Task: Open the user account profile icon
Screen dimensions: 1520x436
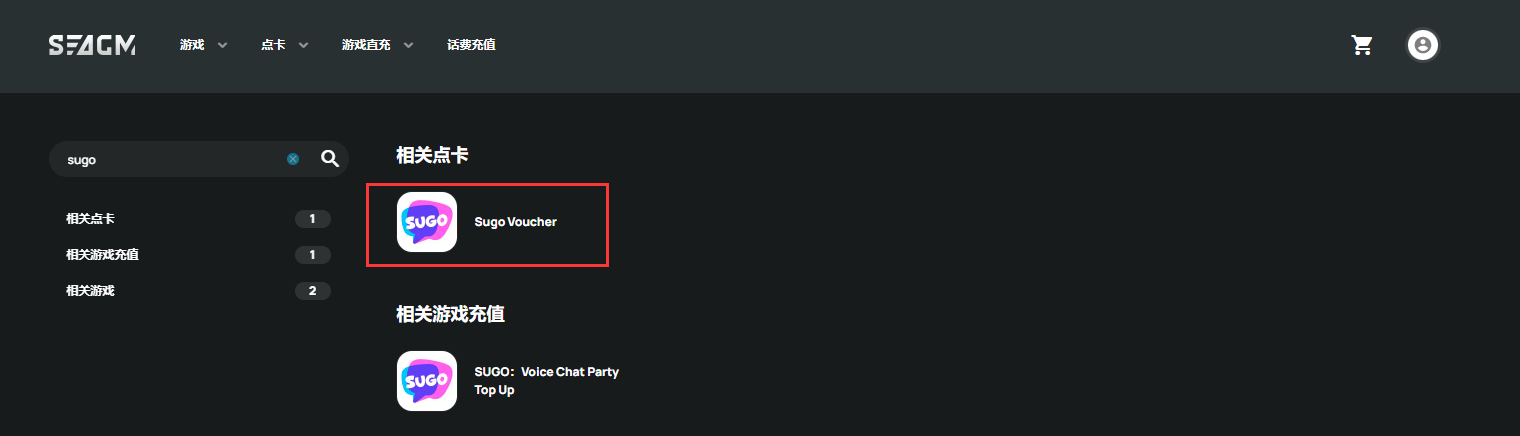Action: [1423, 45]
